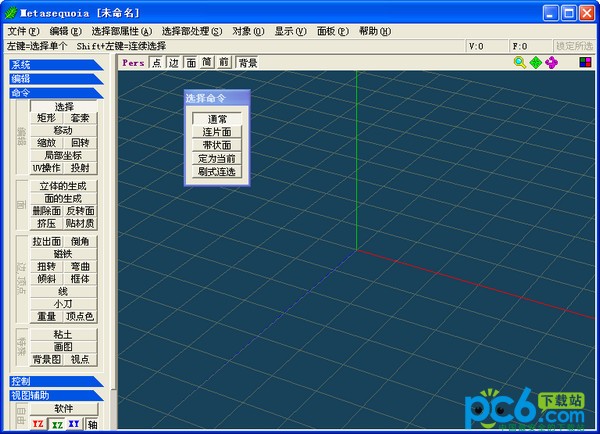Click the 磁铁 magnet button

(64, 254)
